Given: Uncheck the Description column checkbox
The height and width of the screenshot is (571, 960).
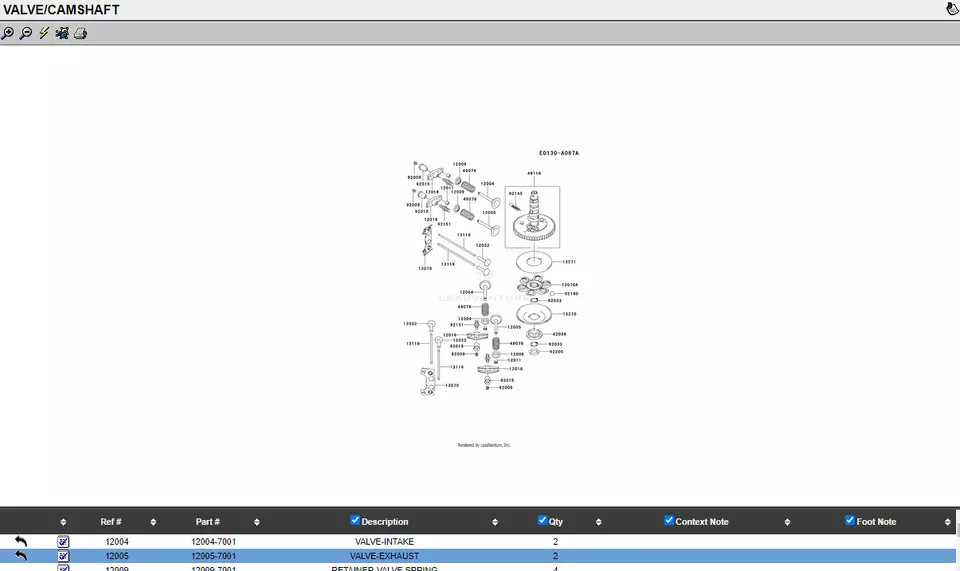Looking at the screenshot, I should pyautogui.click(x=355, y=520).
